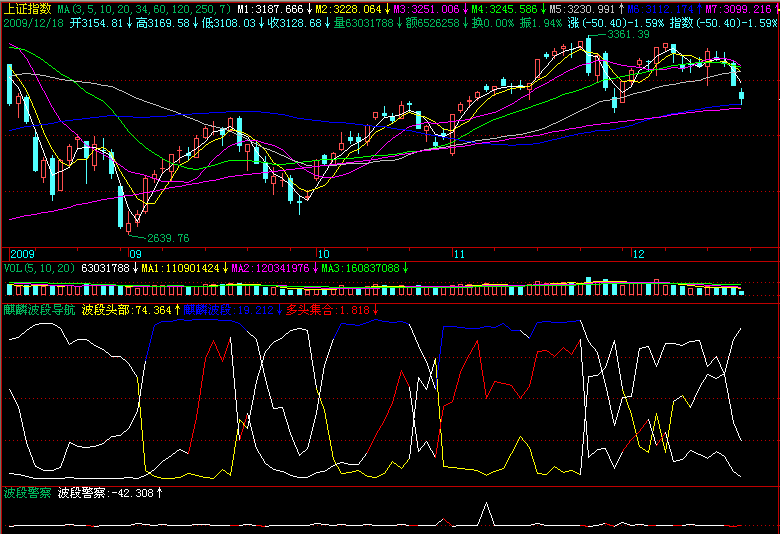Jump to month 12 on time axis

tap(638, 254)
